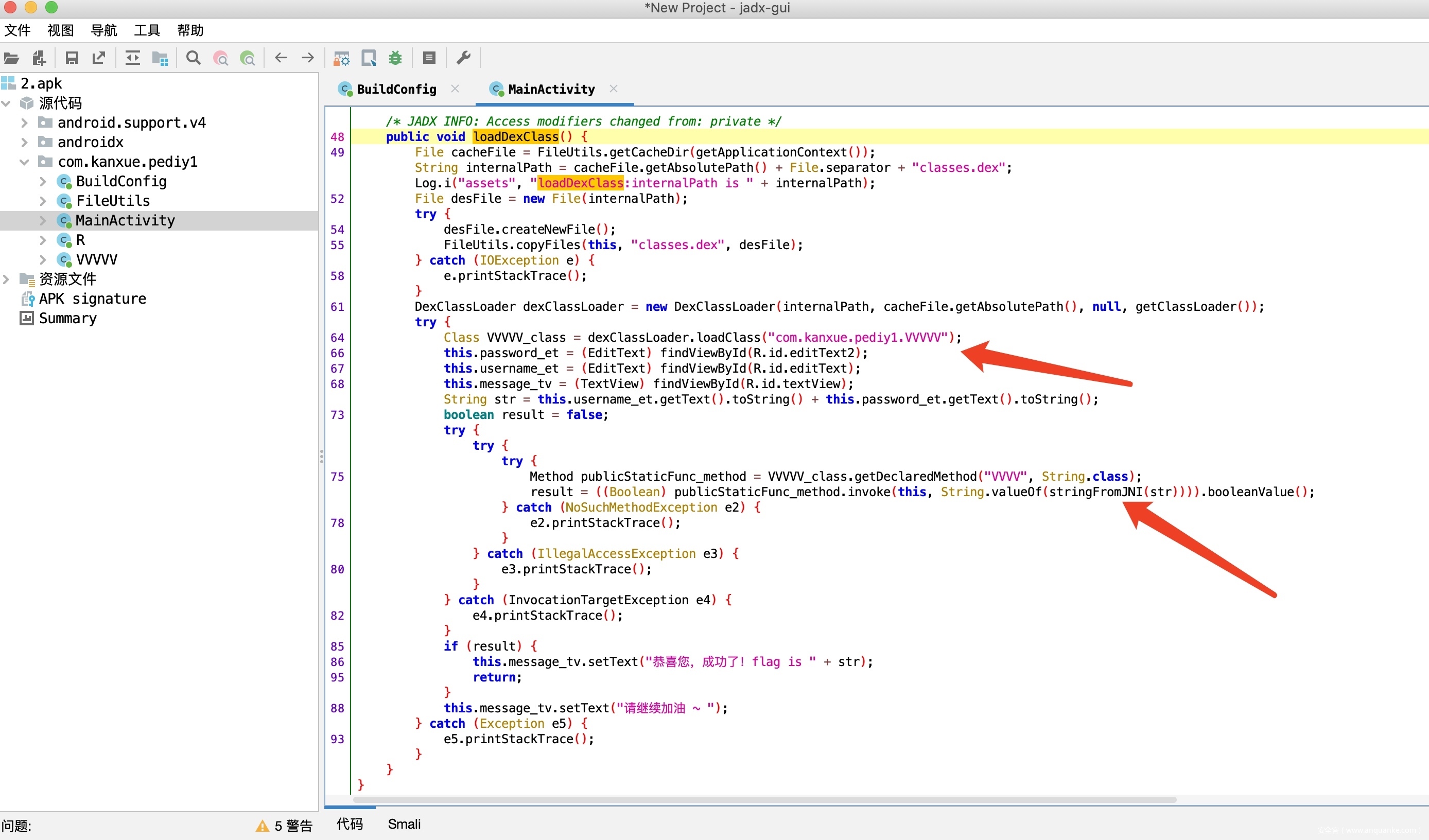The image size is (1429, 840).
Task: Open the 工具 menu
Action: coord(147,30)
